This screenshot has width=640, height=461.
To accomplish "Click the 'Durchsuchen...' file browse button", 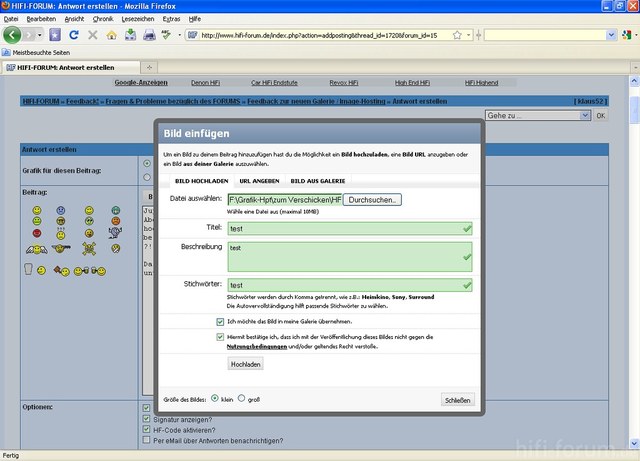I will (373, 200).
